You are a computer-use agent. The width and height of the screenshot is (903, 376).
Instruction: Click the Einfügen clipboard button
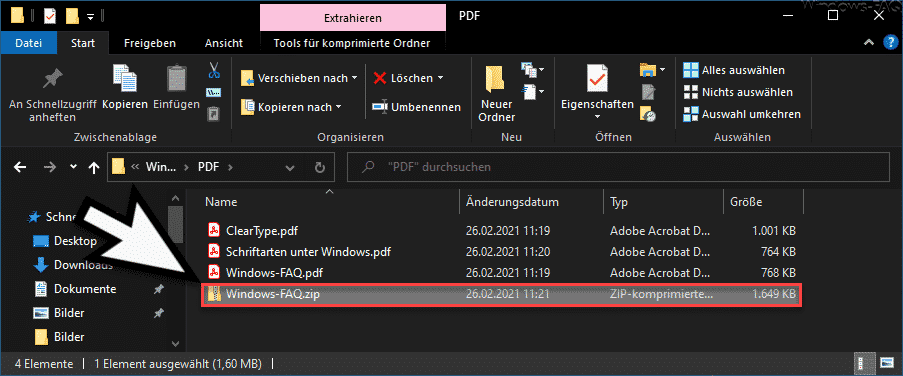click(x=176, y=88)
